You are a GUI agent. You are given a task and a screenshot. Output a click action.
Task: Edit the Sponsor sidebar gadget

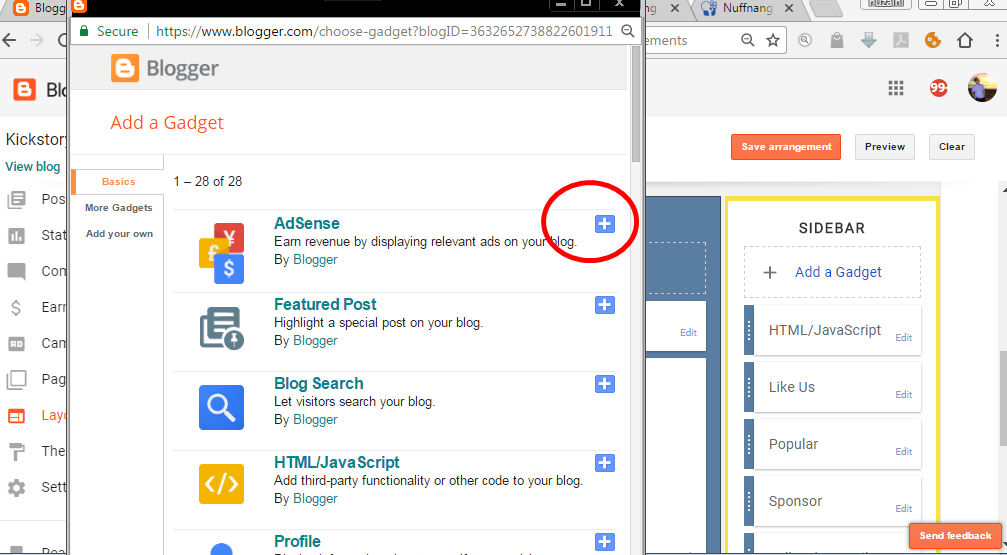[903, 508]
